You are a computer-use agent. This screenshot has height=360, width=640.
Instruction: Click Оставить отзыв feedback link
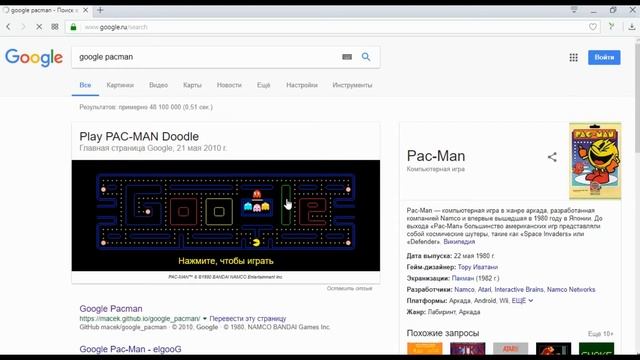tap(349, 288)
